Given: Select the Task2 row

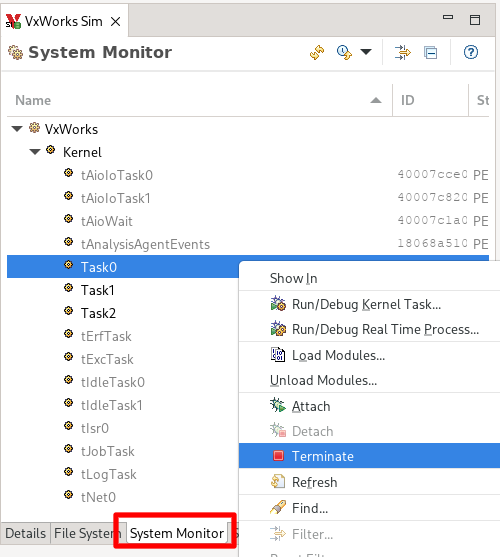Looking at the screenshot, I should pyautogui.click(x=98, y=313).
